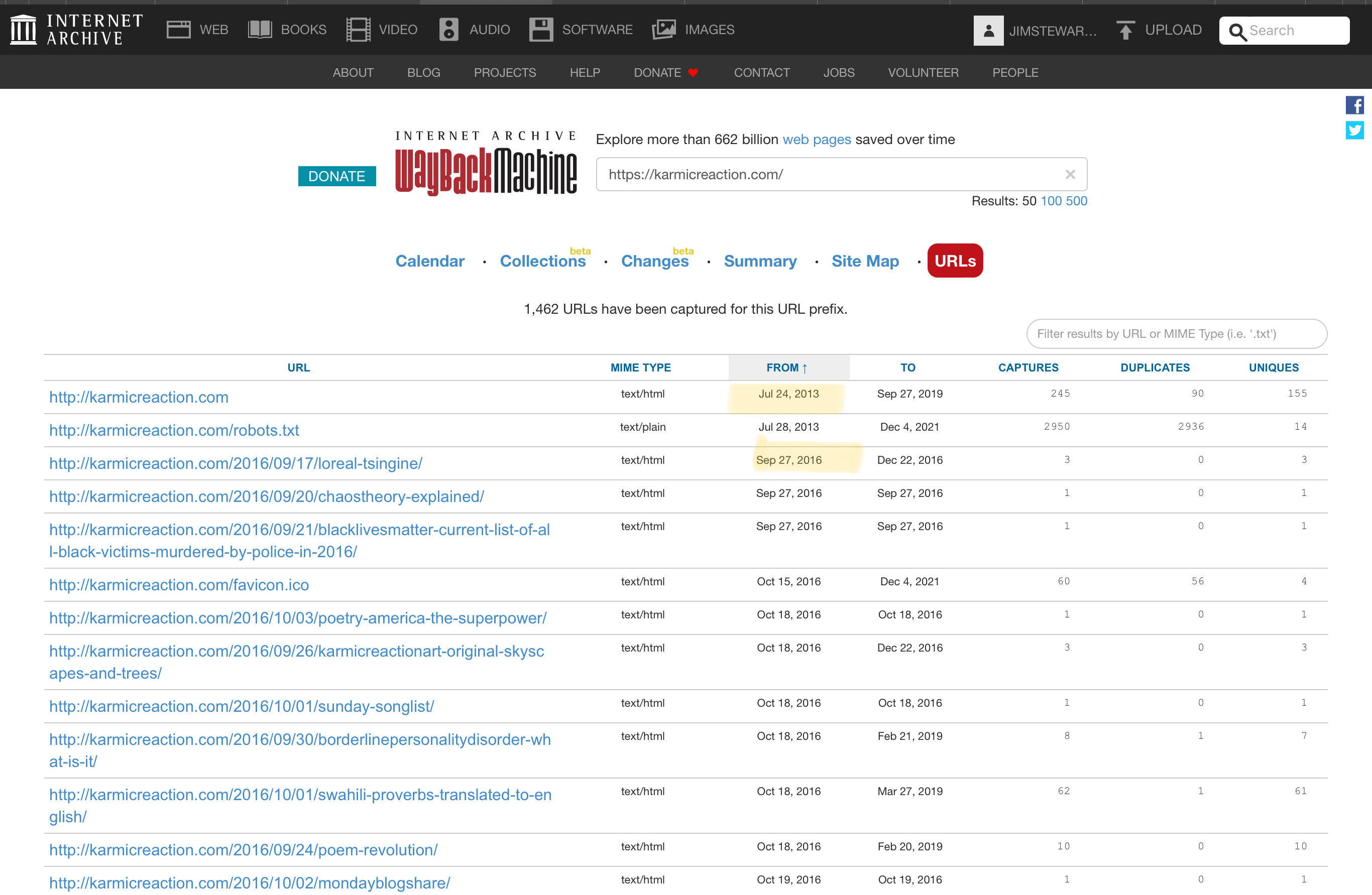Viewport: 1372px width, 895px height.
Task: Sort by TO column header
Action: (908, 367)
